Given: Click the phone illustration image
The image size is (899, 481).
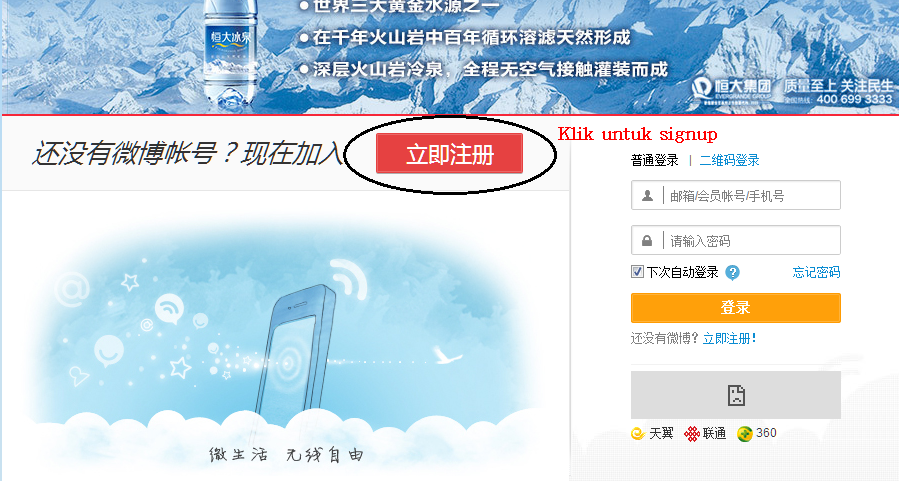Looking at the screenshot, I should coord(298,355).
